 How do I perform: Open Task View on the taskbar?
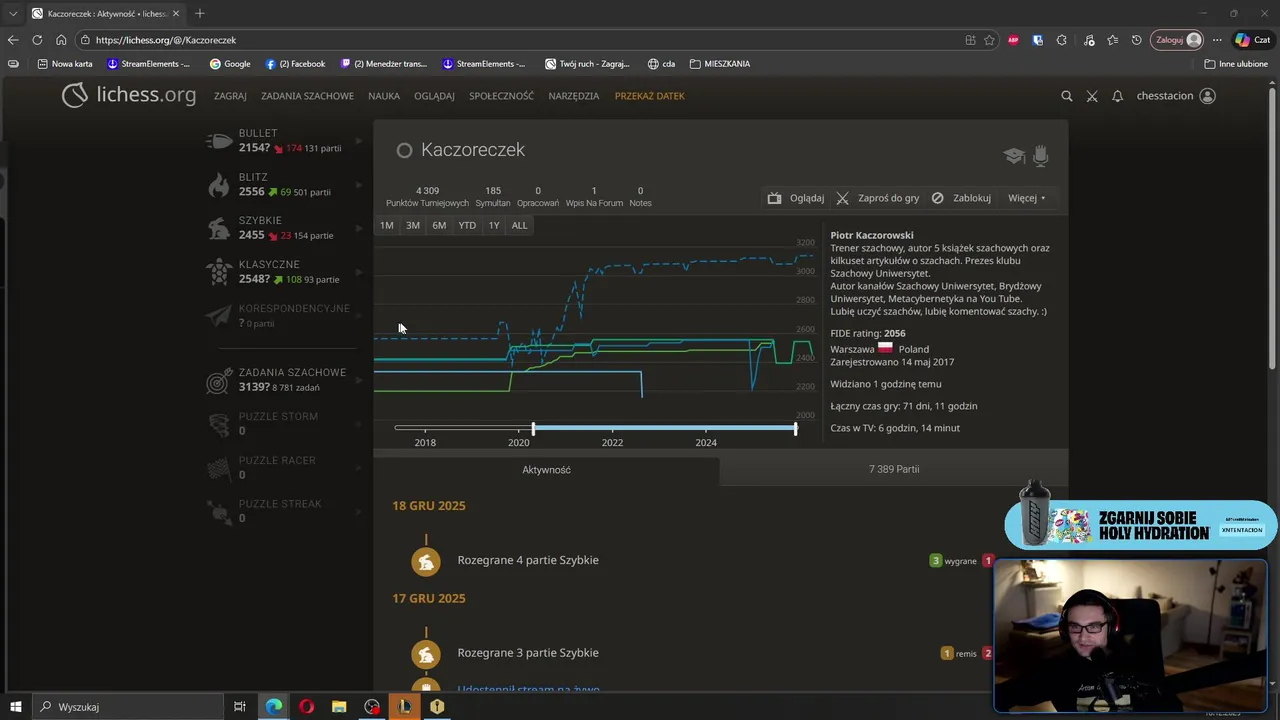240,706
